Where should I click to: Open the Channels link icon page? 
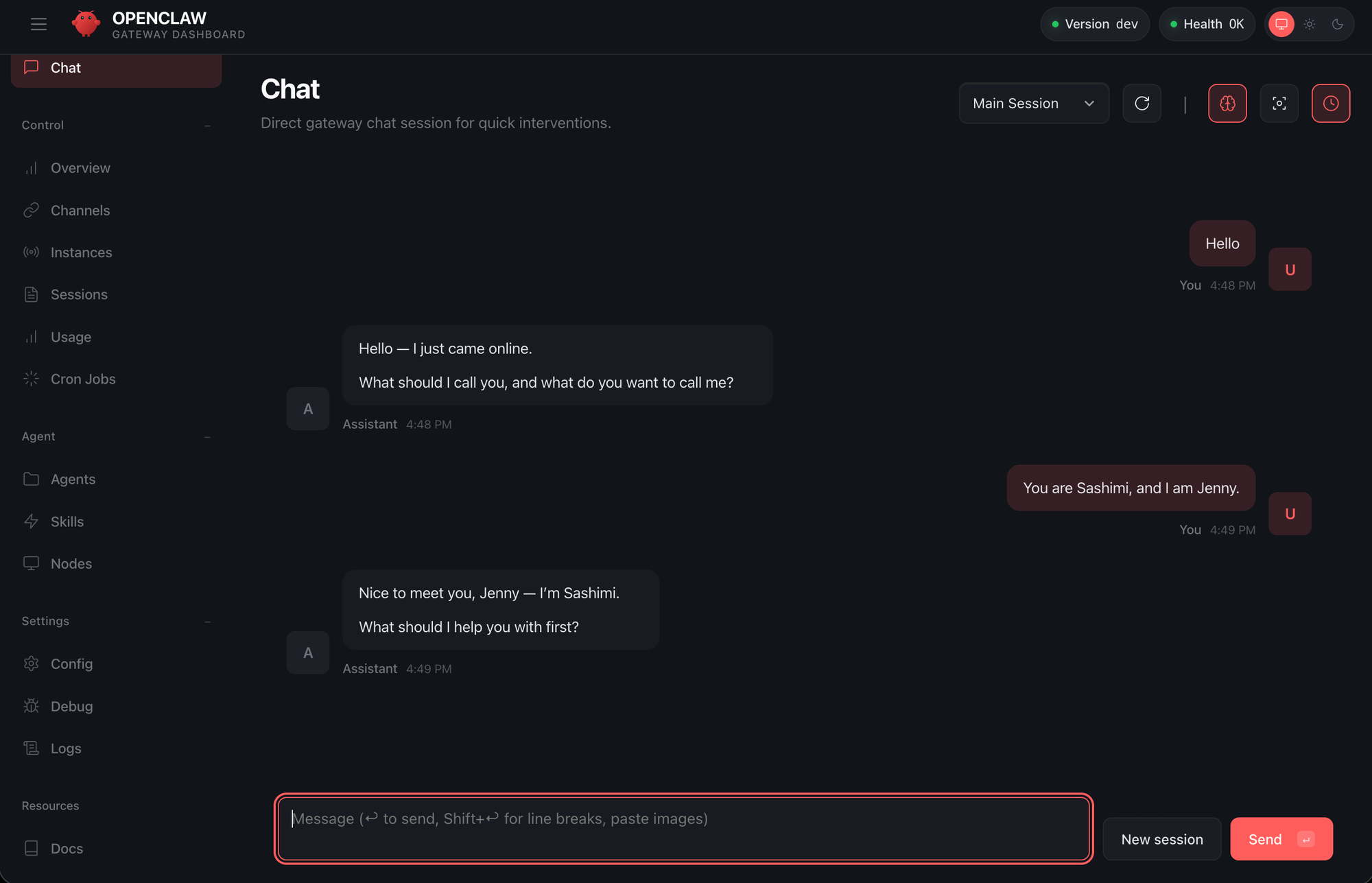point(80,211)
